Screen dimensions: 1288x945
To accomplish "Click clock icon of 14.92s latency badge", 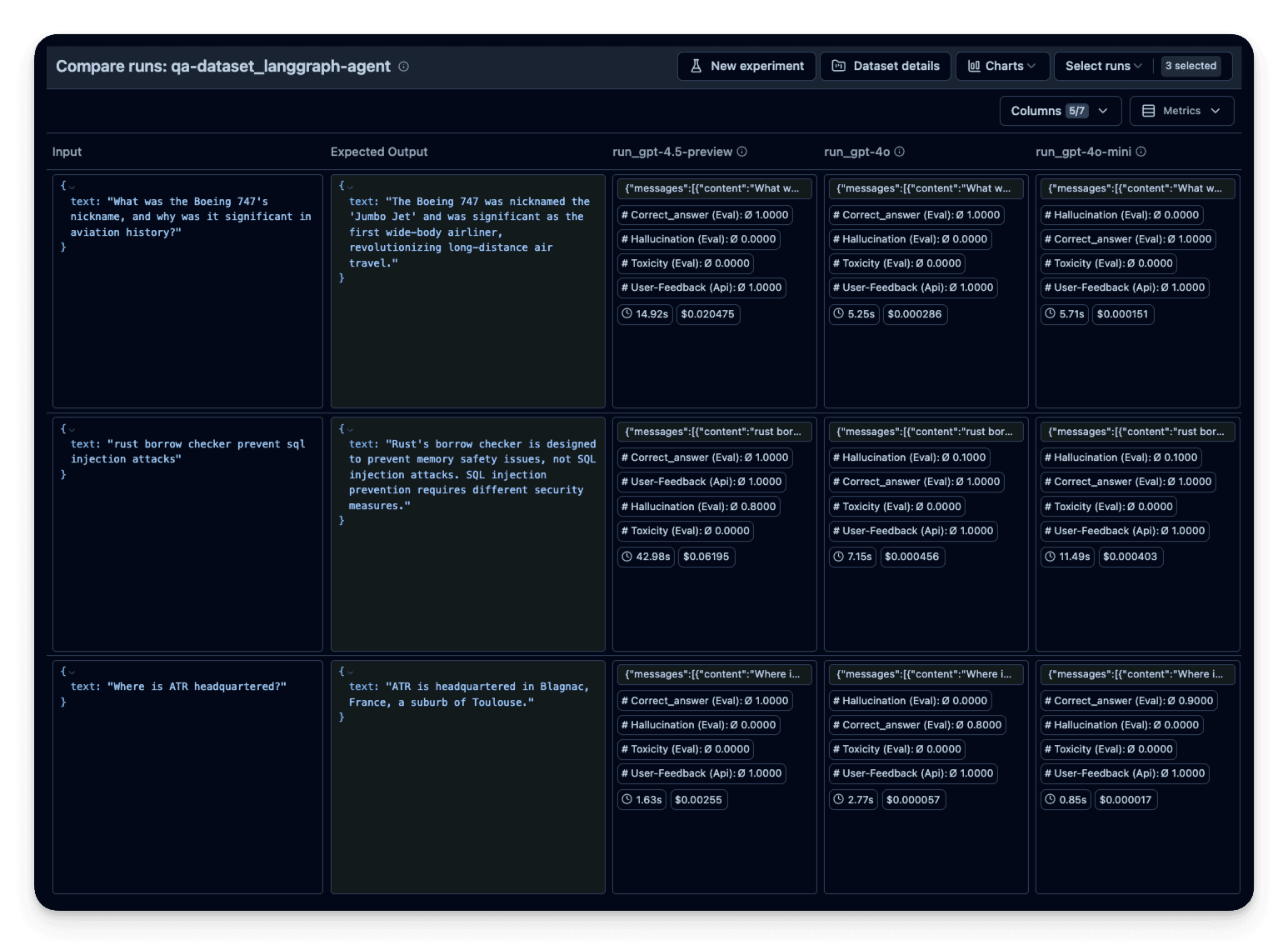I will coord(627,314).
